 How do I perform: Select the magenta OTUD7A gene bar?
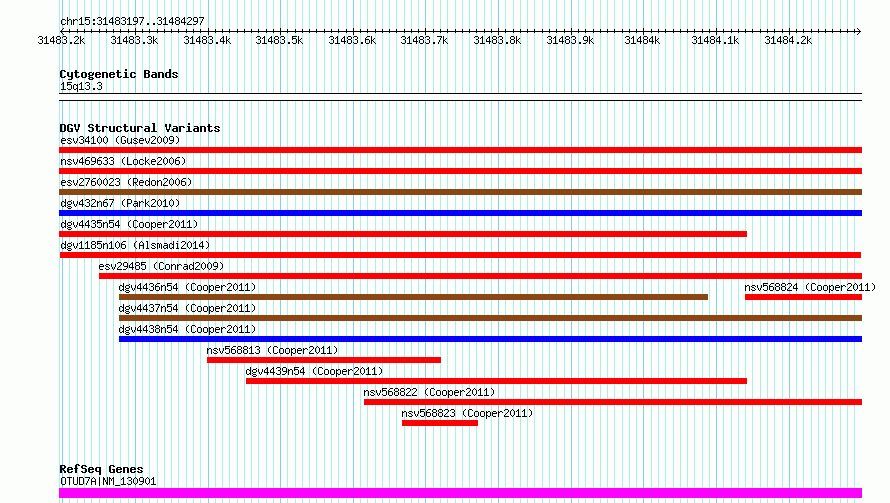coord(460,493)
